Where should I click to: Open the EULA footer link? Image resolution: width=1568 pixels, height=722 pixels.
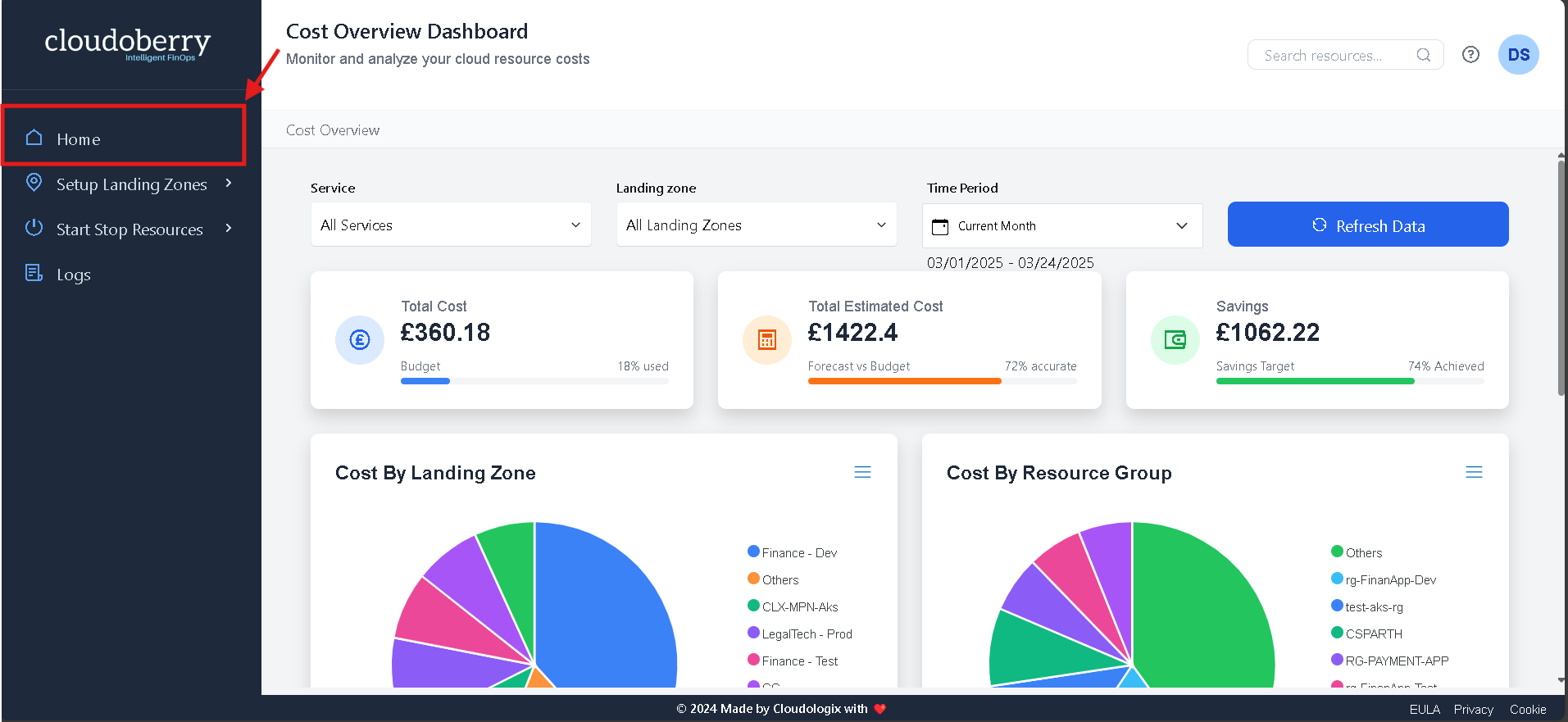(1425, 710)
